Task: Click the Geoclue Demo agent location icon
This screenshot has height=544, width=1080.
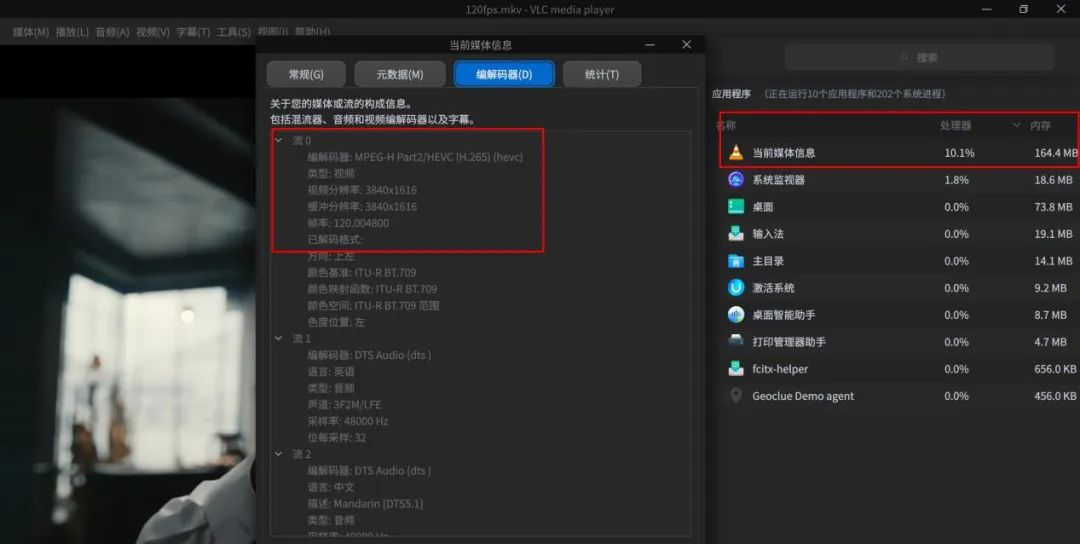Action: tap(736, 396)
